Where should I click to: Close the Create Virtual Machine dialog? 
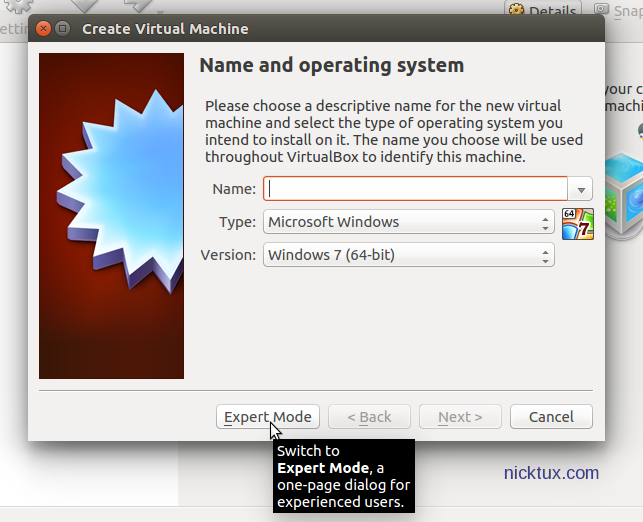coord(44,29)
